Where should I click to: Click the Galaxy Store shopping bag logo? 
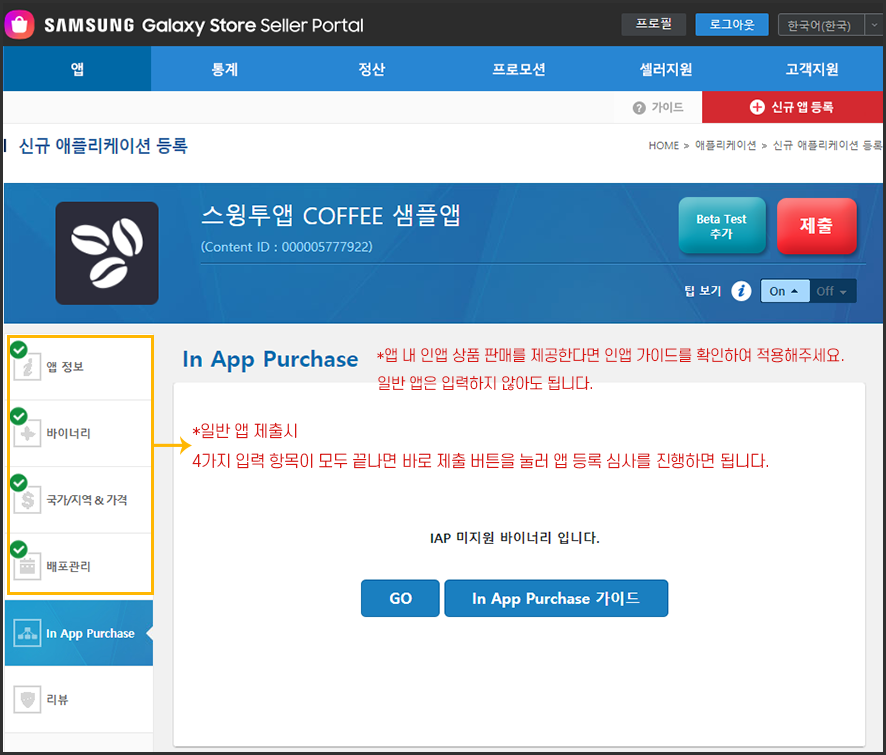[19, 25]
